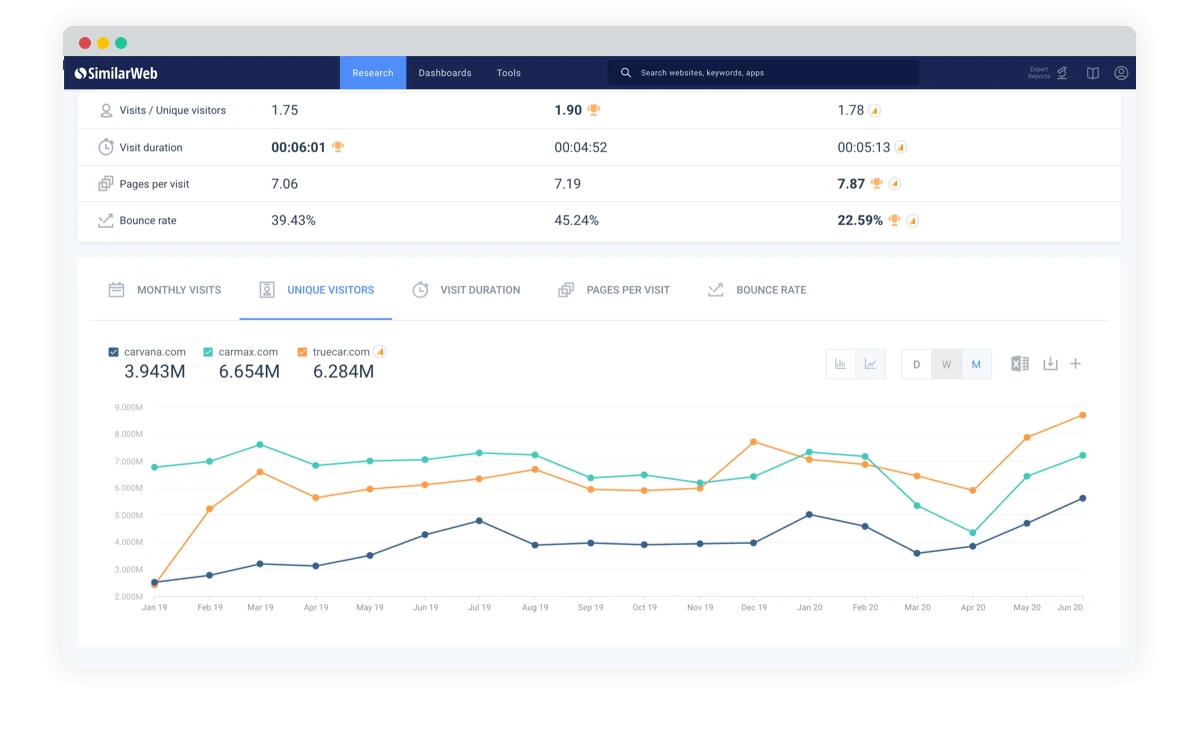Click the pages icon on Pages Per Visit tab
Viewport: 1200px width, 730px height.
pos(566,290)
